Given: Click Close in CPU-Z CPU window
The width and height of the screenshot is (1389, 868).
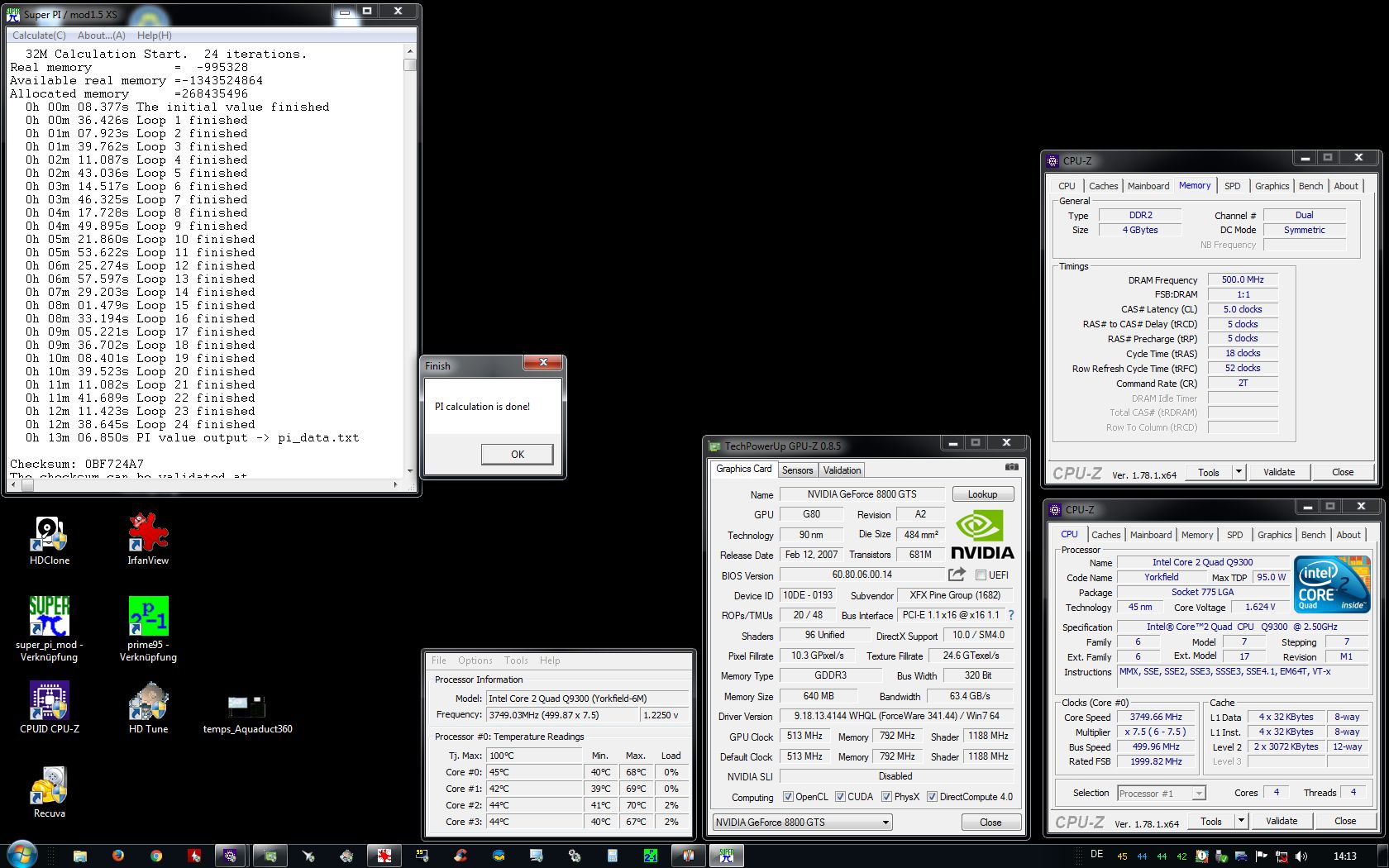Looking at the screenshot, I should coord(1344,821).
